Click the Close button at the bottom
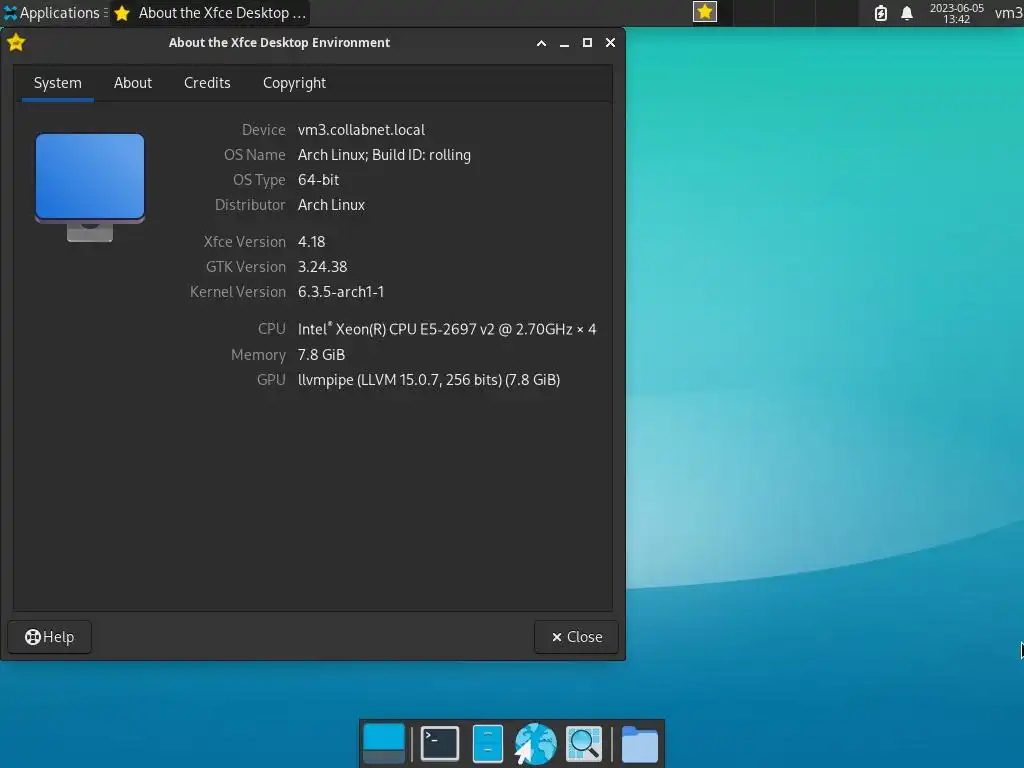 tap(576, 637)
